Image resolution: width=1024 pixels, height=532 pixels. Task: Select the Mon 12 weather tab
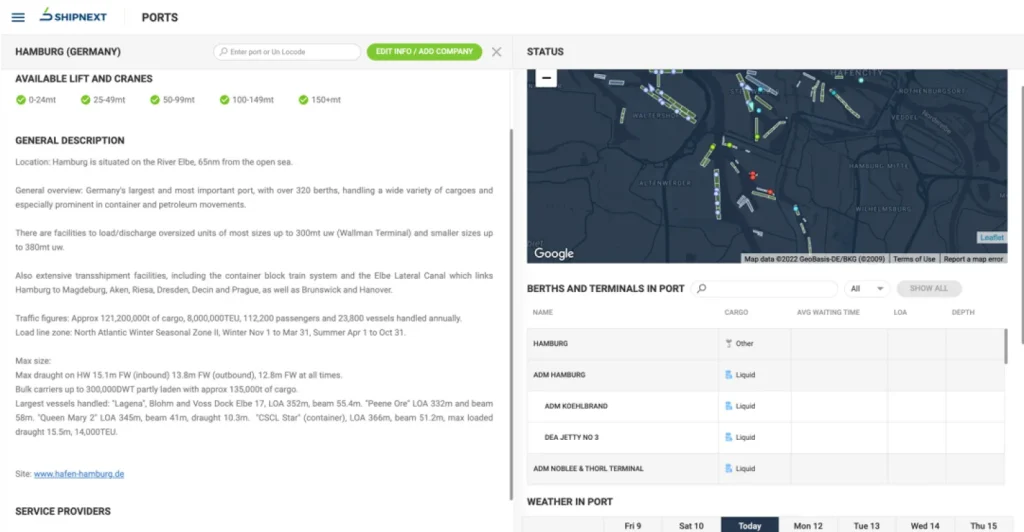807,525
